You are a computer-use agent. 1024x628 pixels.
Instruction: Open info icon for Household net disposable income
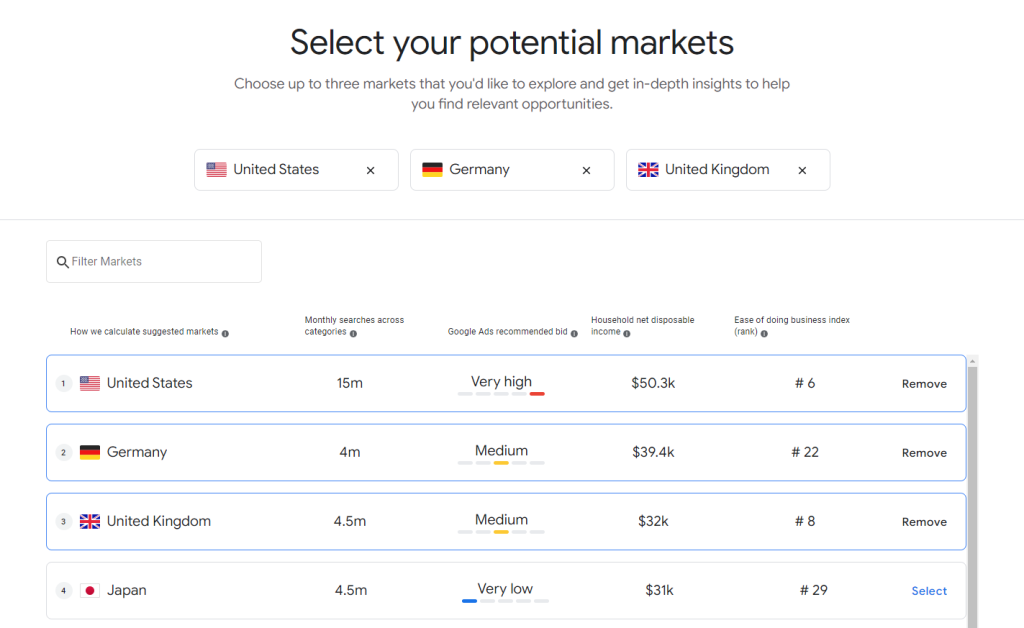tap(627, 334)
